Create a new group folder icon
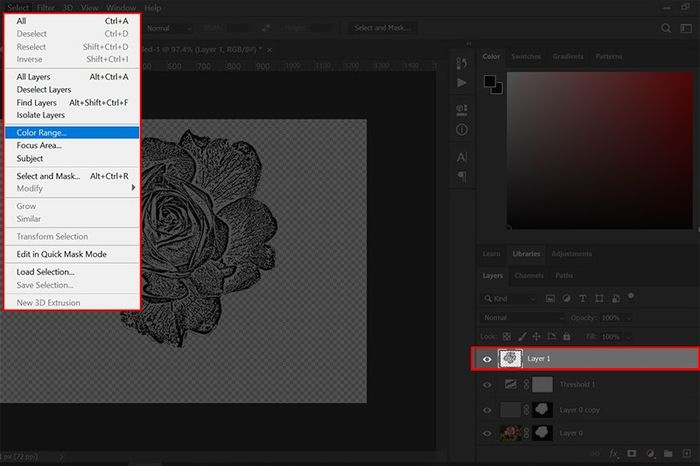The image size is (700, 466). tap(668, 454)
